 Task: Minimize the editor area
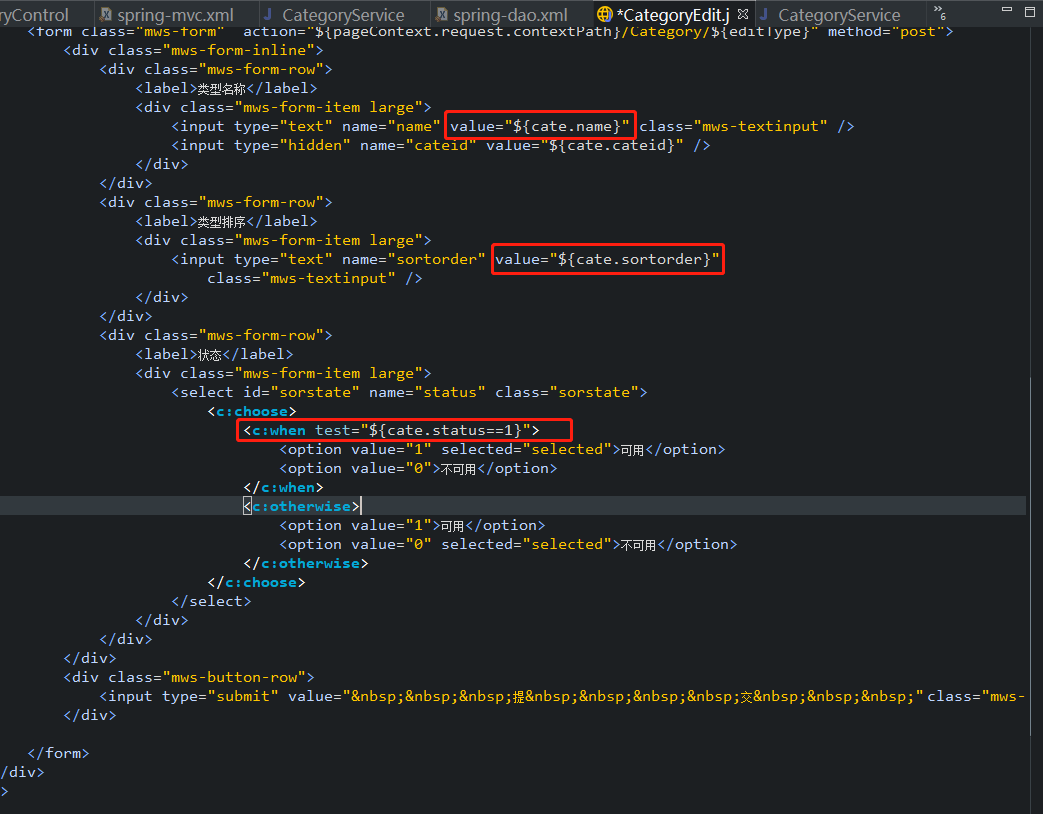(x=1007, y=10)
